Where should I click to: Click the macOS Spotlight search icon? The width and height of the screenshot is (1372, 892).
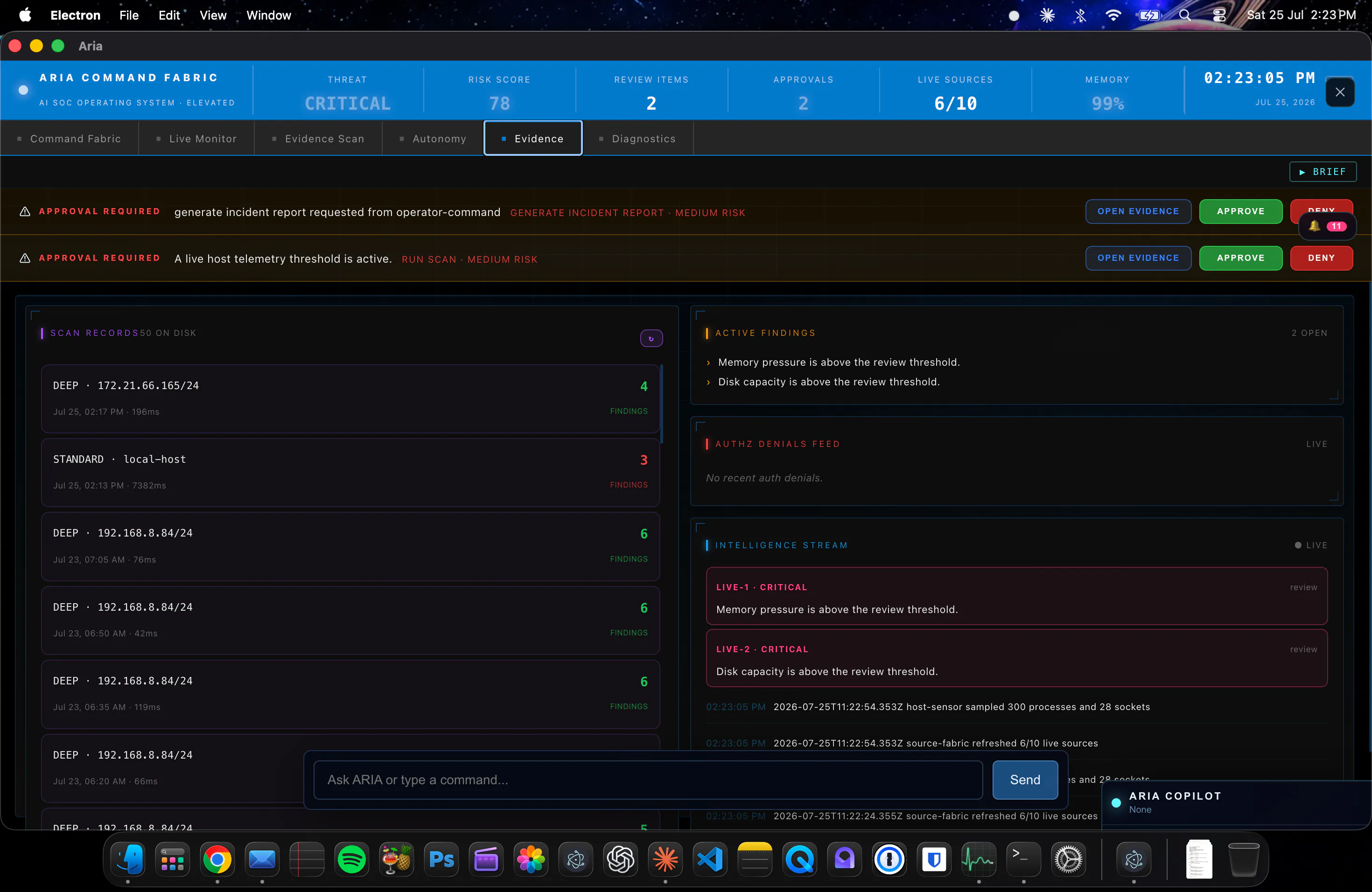pos(1185,15)
